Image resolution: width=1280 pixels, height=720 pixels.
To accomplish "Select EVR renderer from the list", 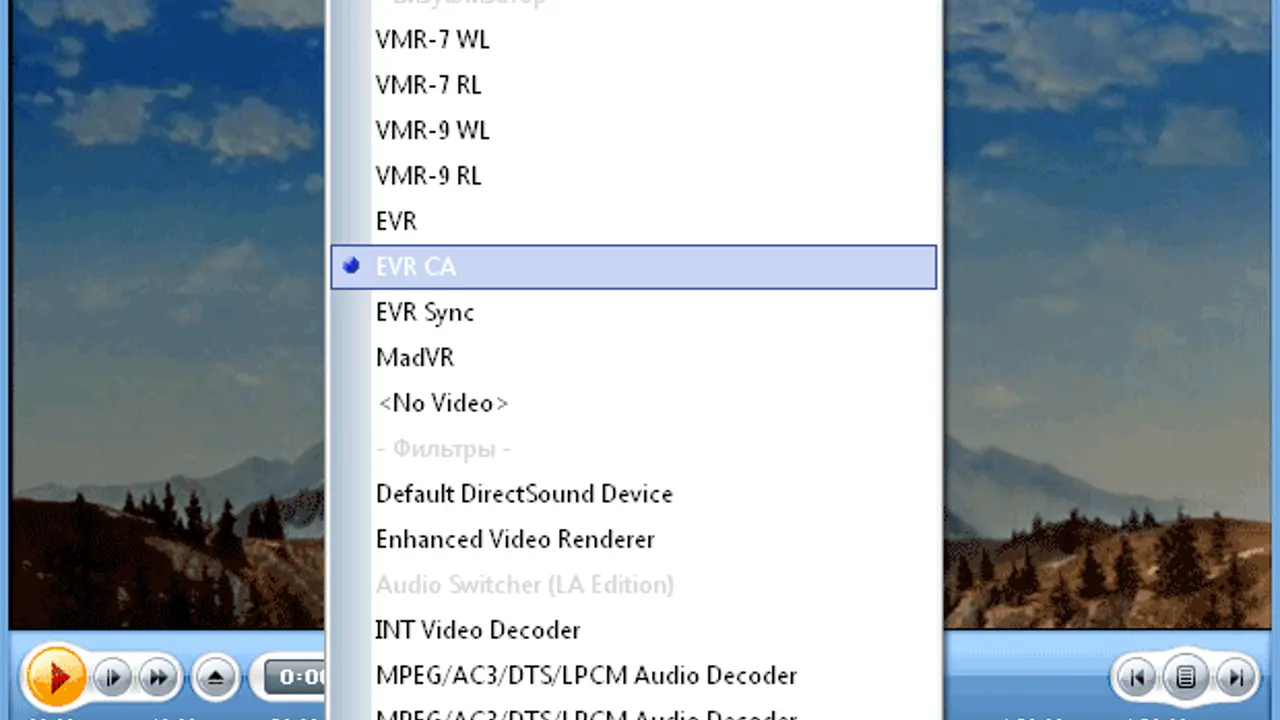I will 396,221.
